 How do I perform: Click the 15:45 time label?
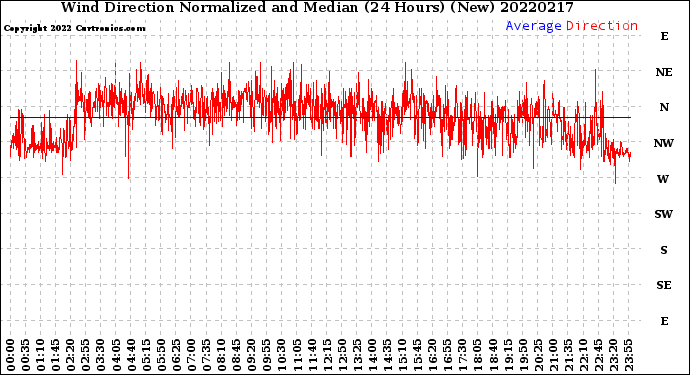[x=418, y=356]
